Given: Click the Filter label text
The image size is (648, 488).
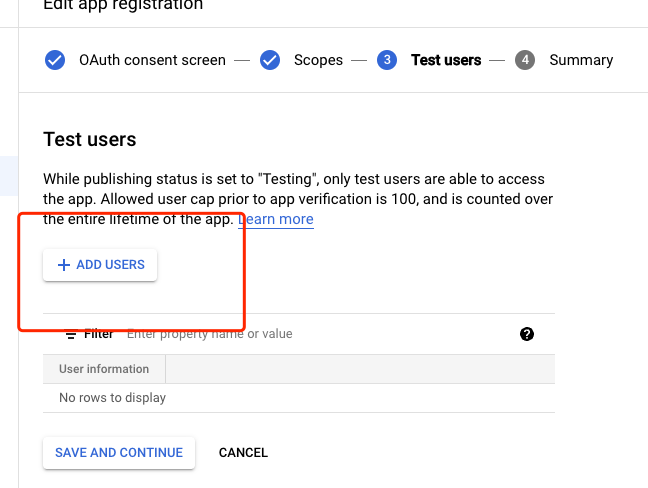Looking at the screenshot, I should tap(98, 334).
